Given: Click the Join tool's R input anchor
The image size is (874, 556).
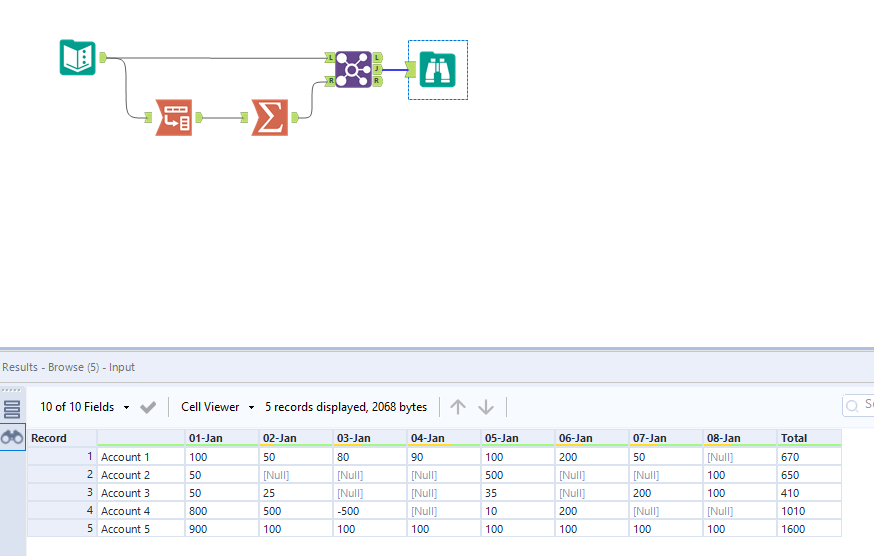Looking at the screenshot, I should pyautogui.click(x=329, y=81).
